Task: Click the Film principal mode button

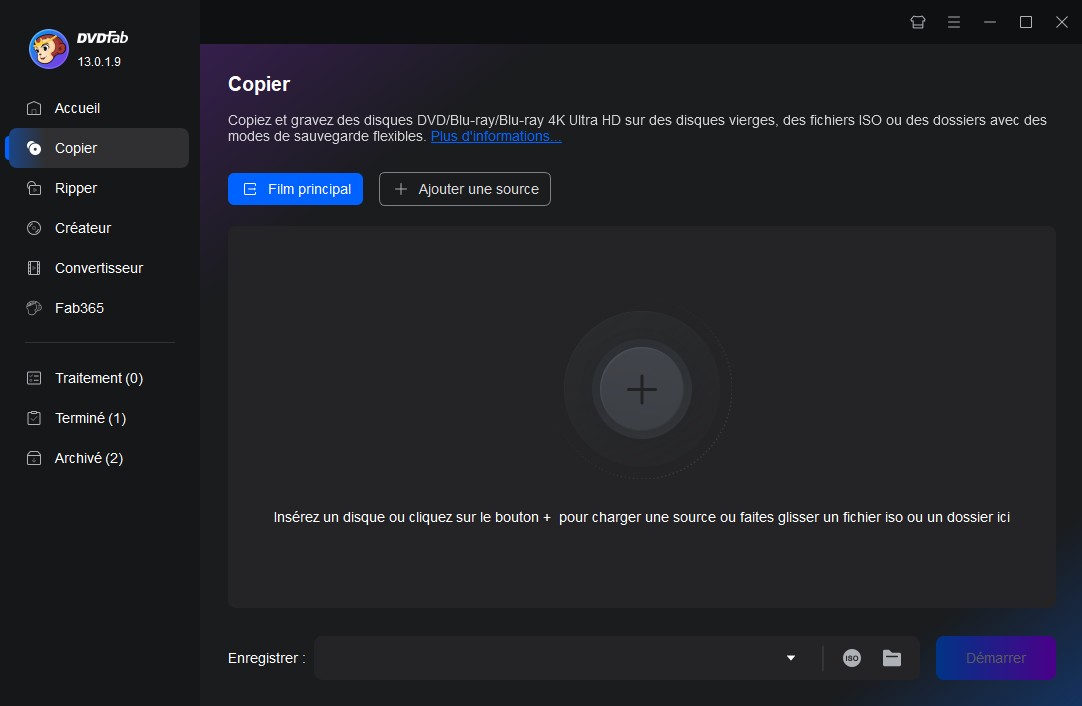Action: (x=295, y=189)
